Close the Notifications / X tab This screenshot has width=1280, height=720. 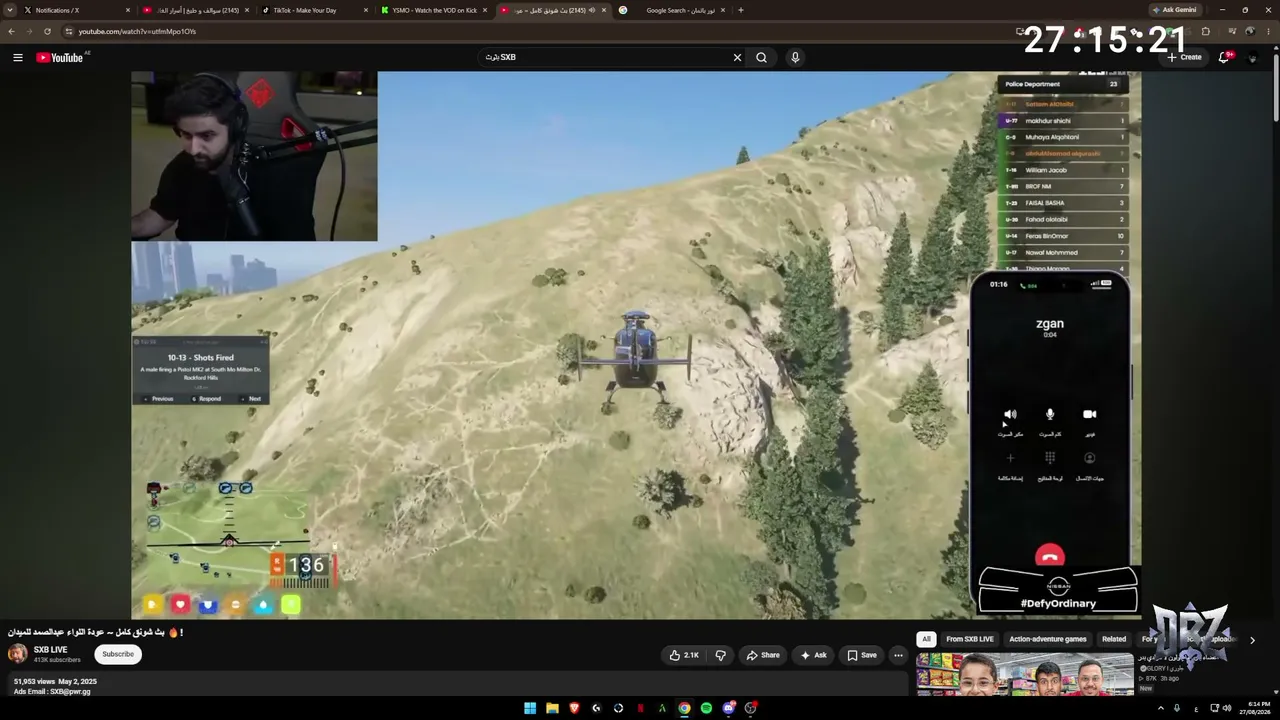click(x=128, y=10)
